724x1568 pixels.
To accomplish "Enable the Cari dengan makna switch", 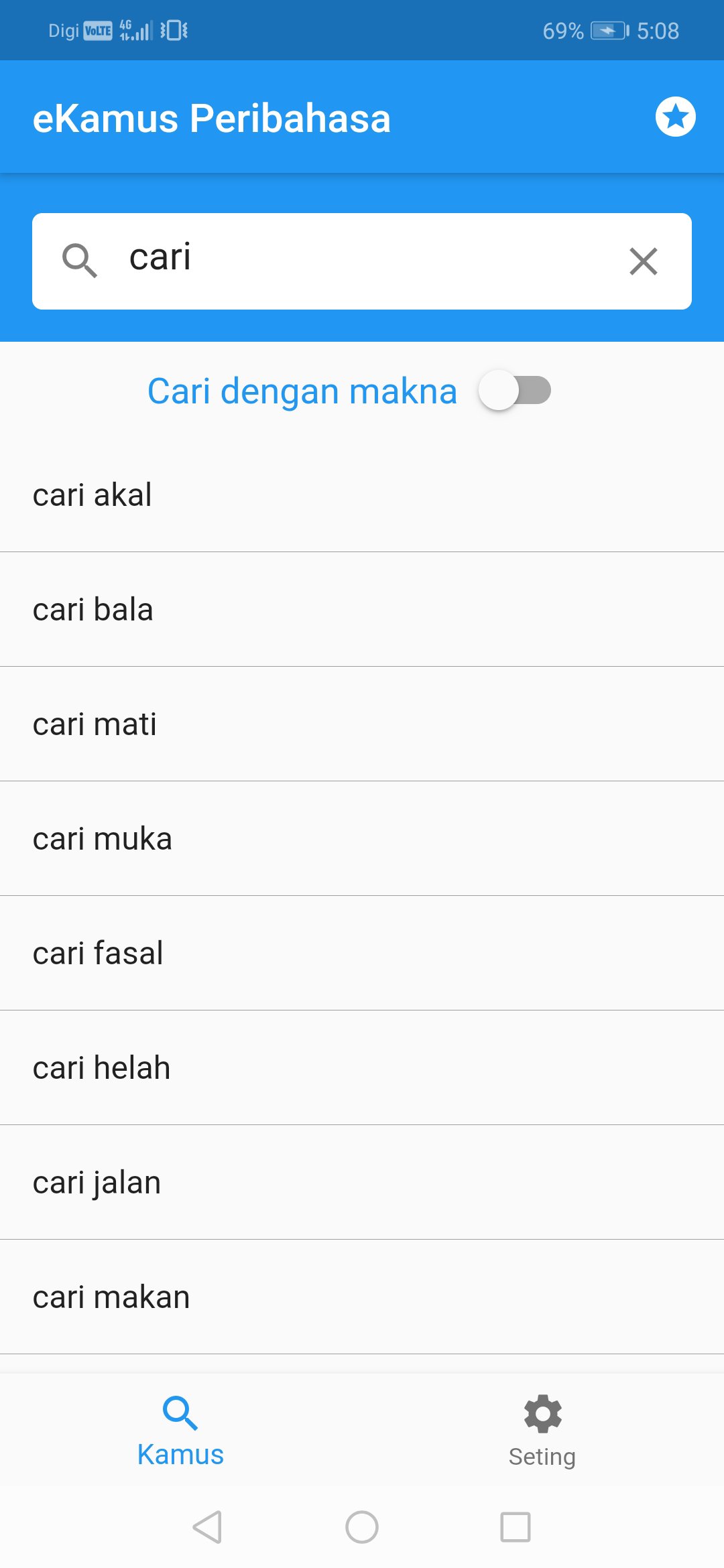I will tap(515, 391).
